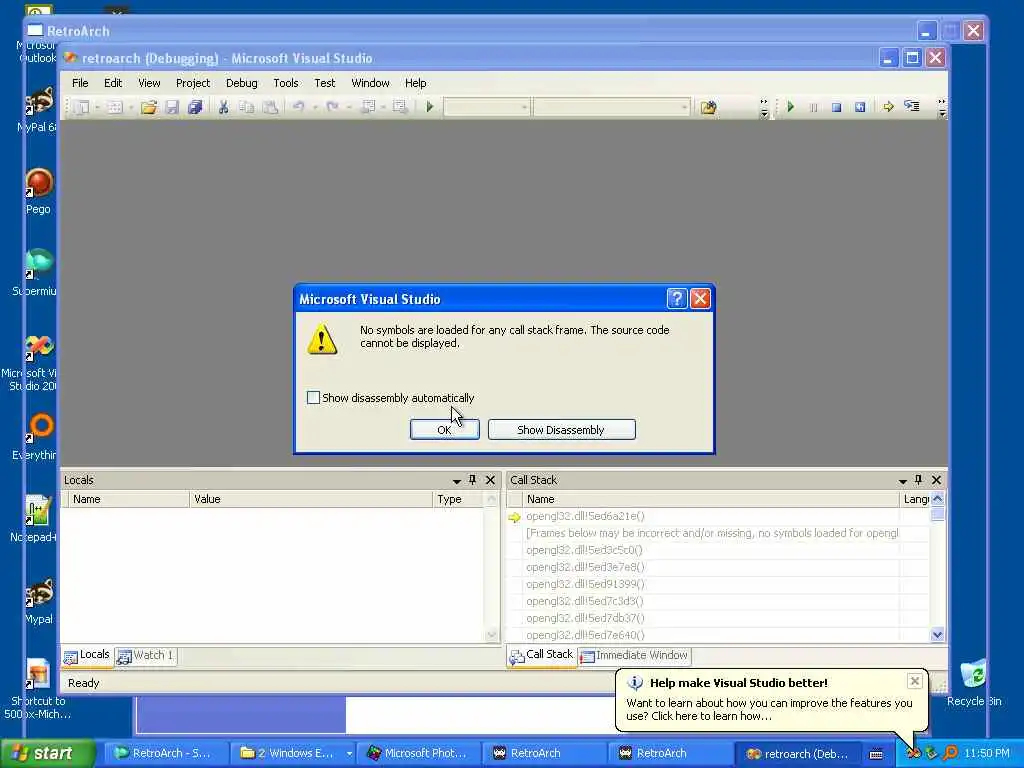Click the Copy toolbar icon
The width and height of the screenshot is (1024, 768).
[246, 107]
